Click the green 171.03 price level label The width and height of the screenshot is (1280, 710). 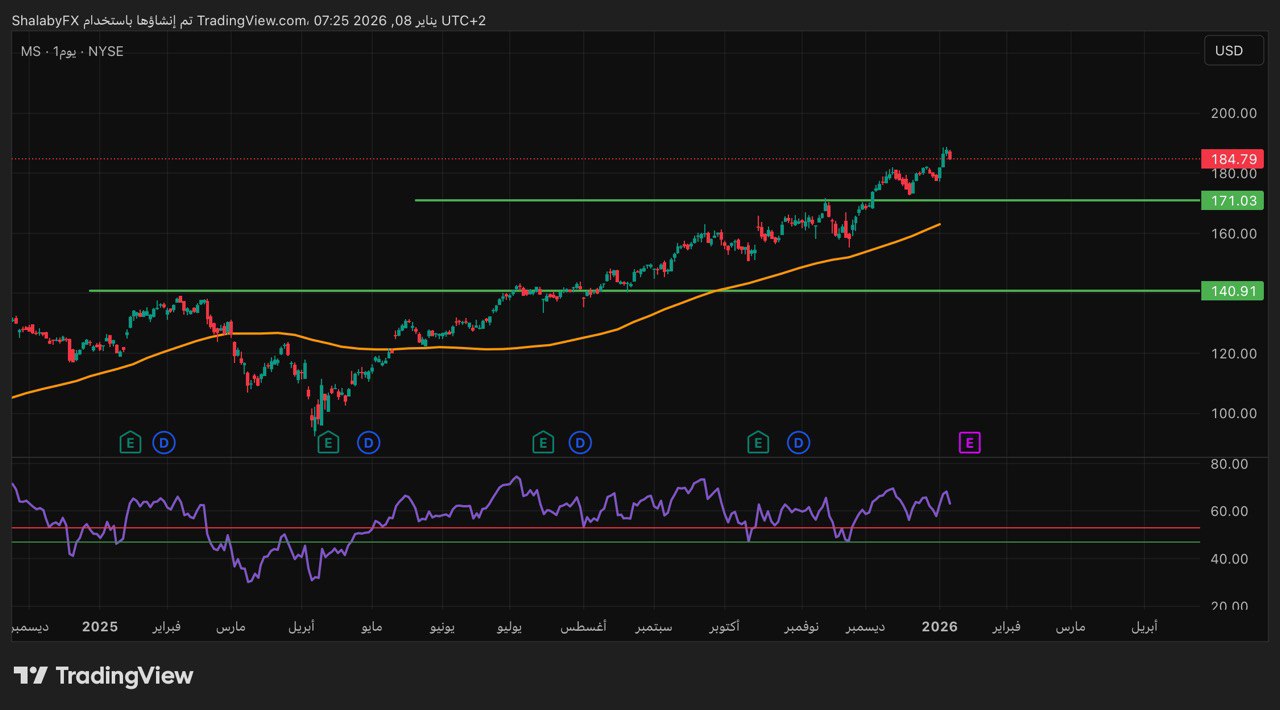(x=1233, y=201)
